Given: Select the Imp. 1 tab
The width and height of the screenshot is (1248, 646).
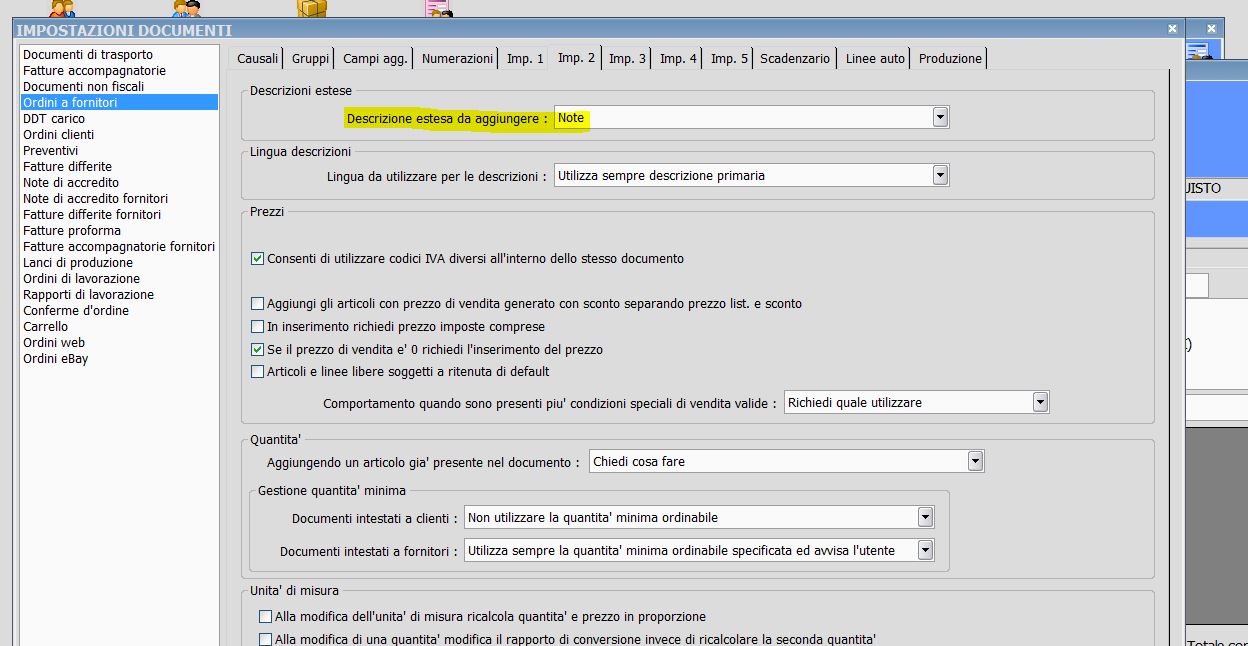Looking at the screenshot, I should [526, 59].
